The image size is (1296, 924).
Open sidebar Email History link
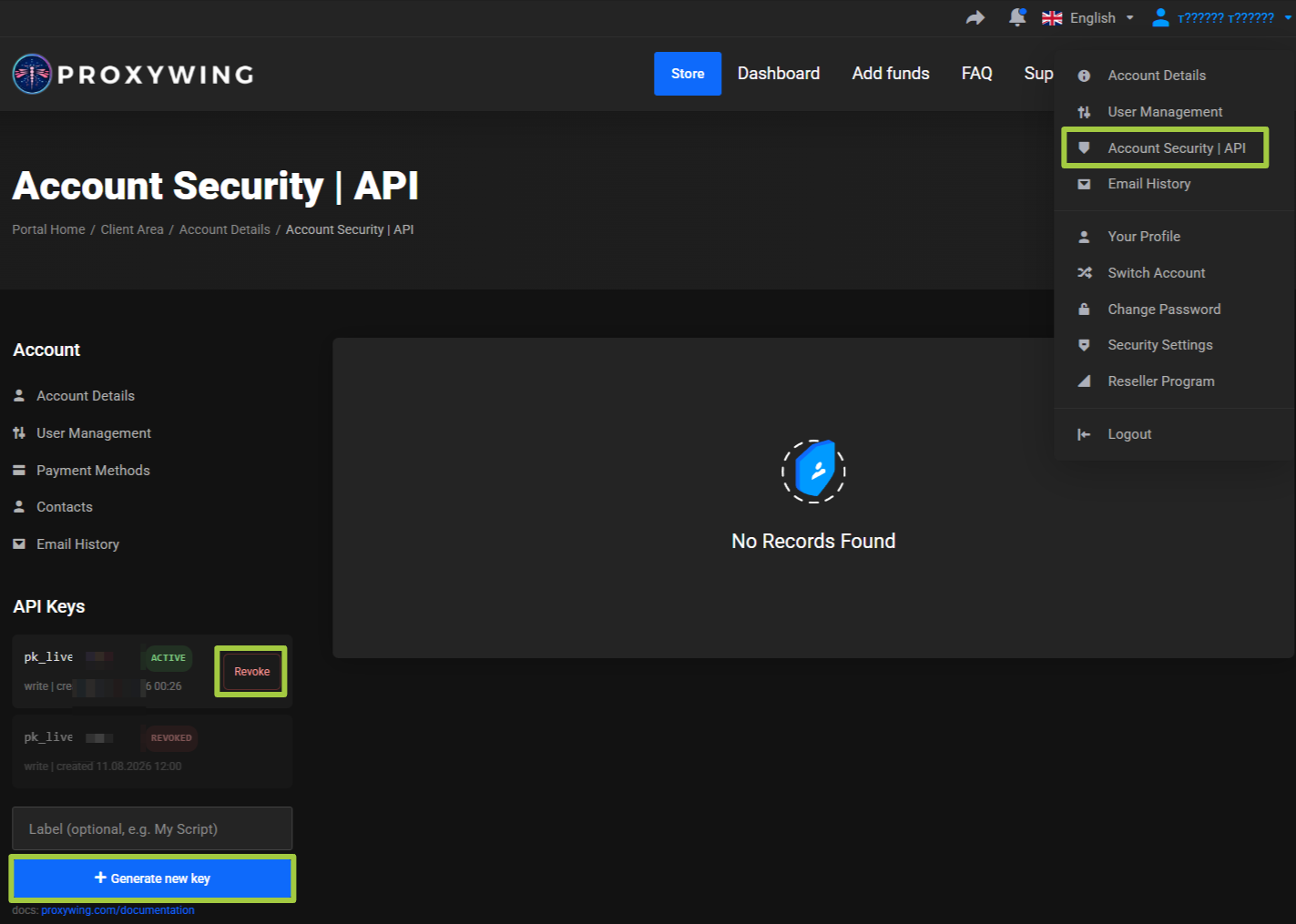point(78,544)
